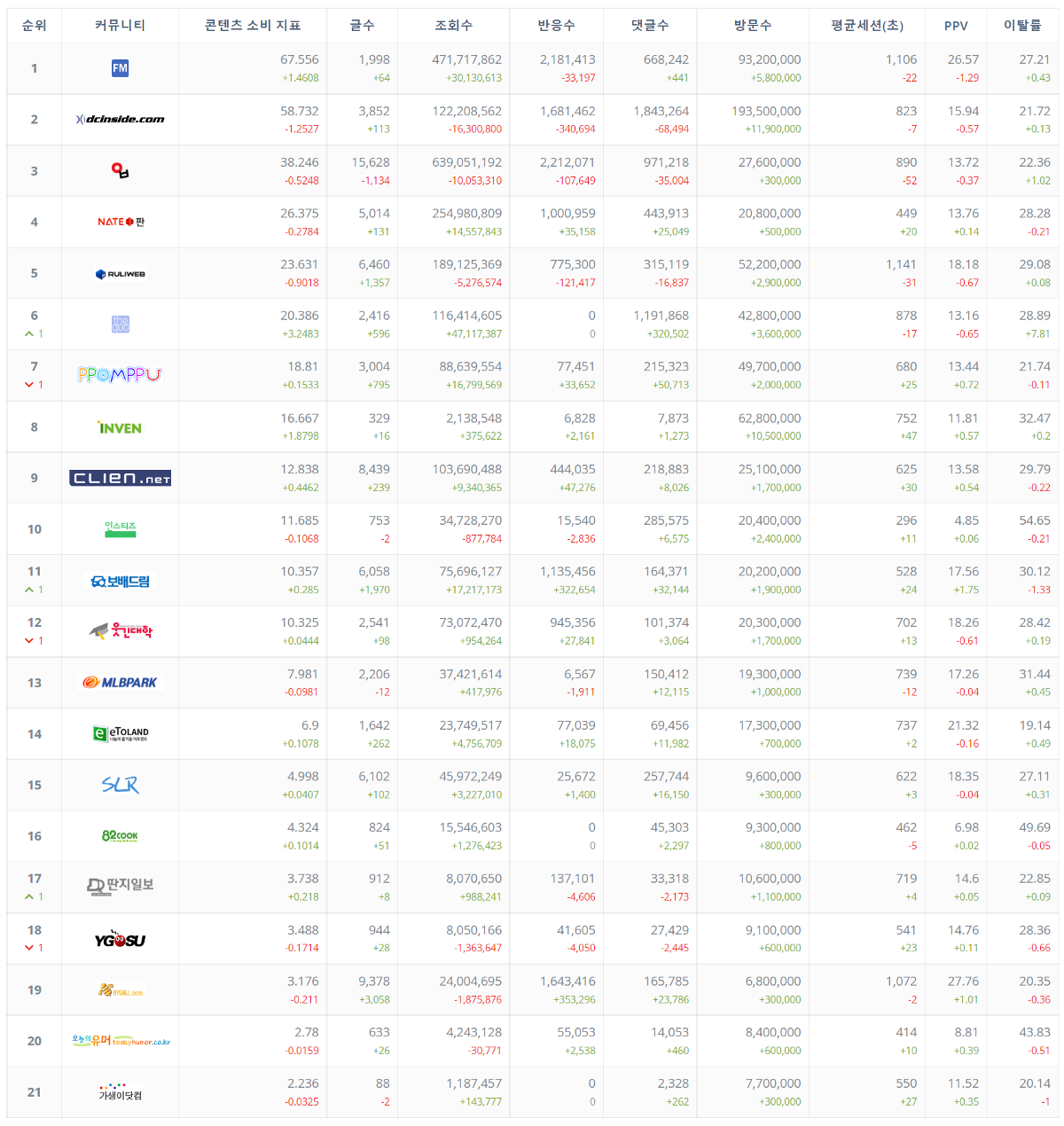The width and height of the screenshot is (1064, 1126).
Task: Click rank number 13
Action: (35, 683)
